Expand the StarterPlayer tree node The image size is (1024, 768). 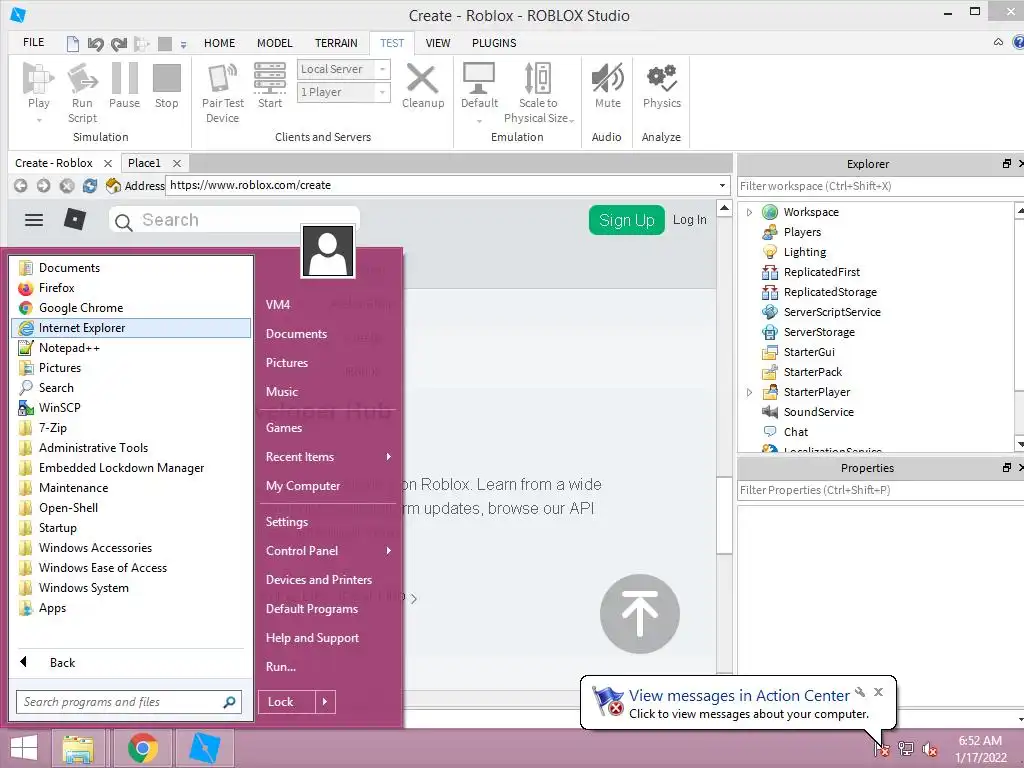pyautogui.click(x=749, y=392)
